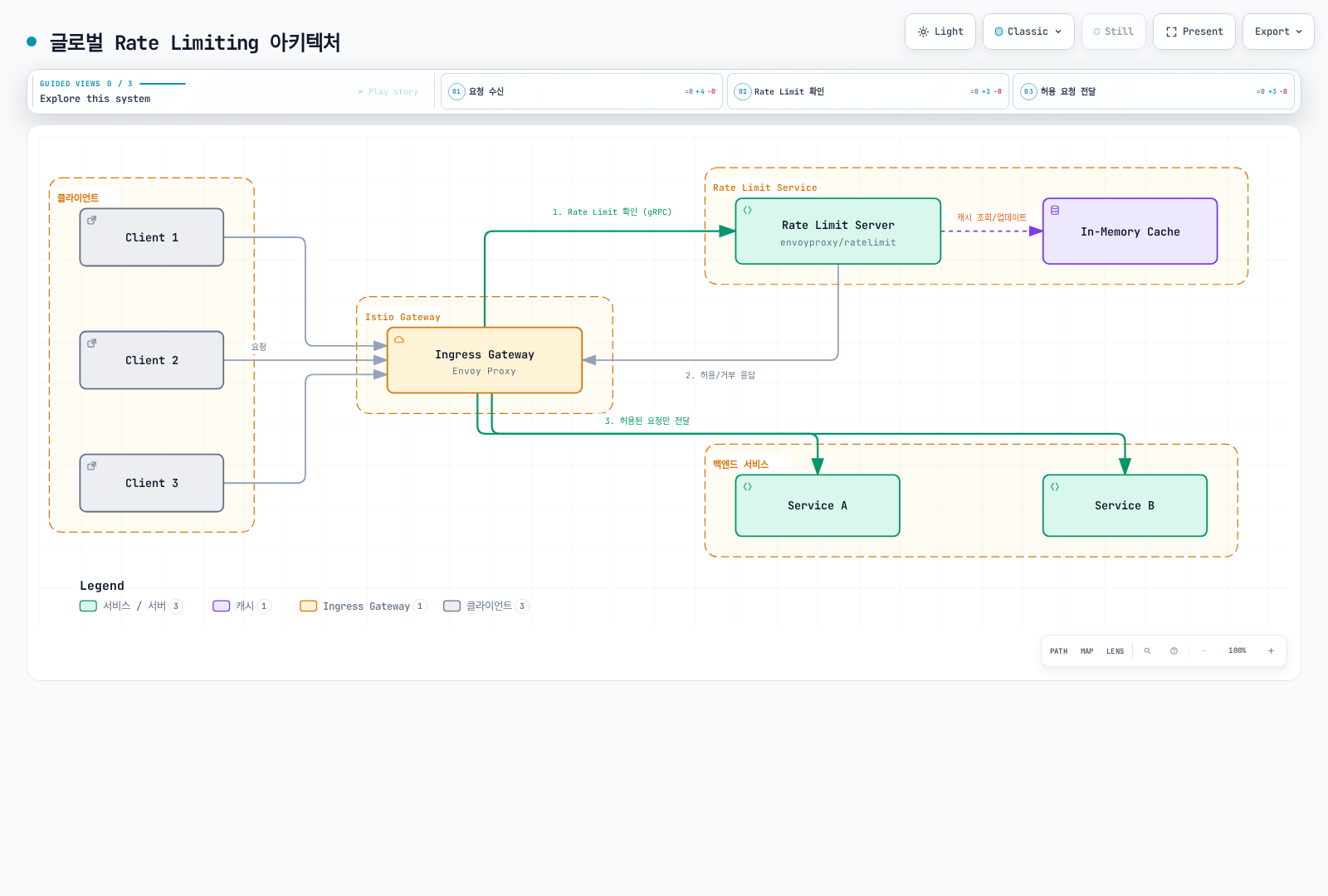Click the code icon on Rate Limit Server
Image resolution: width=1328 pixels, height=896 pixels.
[x=748, y=210]
